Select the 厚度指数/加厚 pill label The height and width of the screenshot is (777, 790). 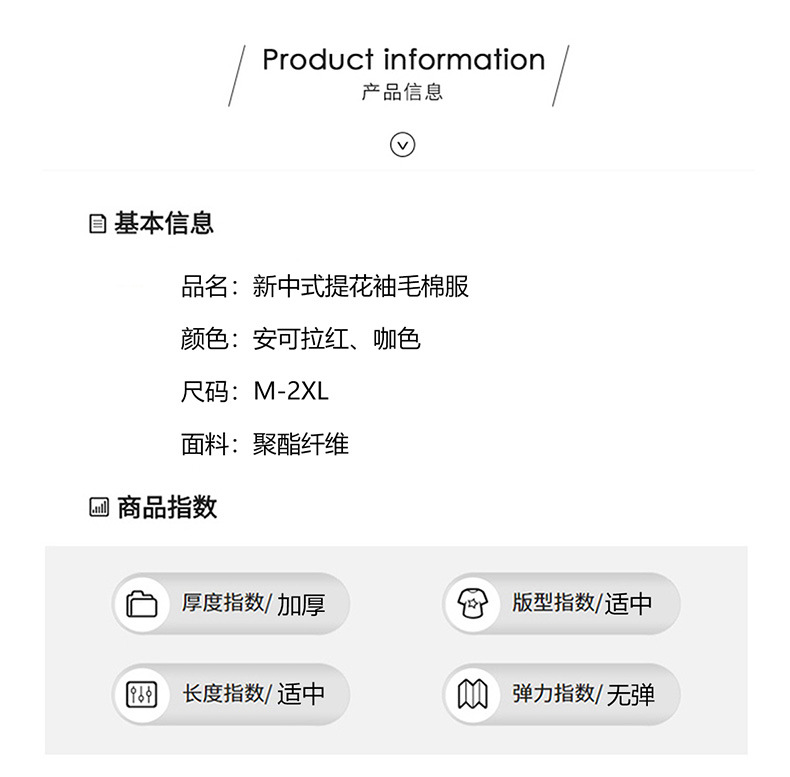253,604
